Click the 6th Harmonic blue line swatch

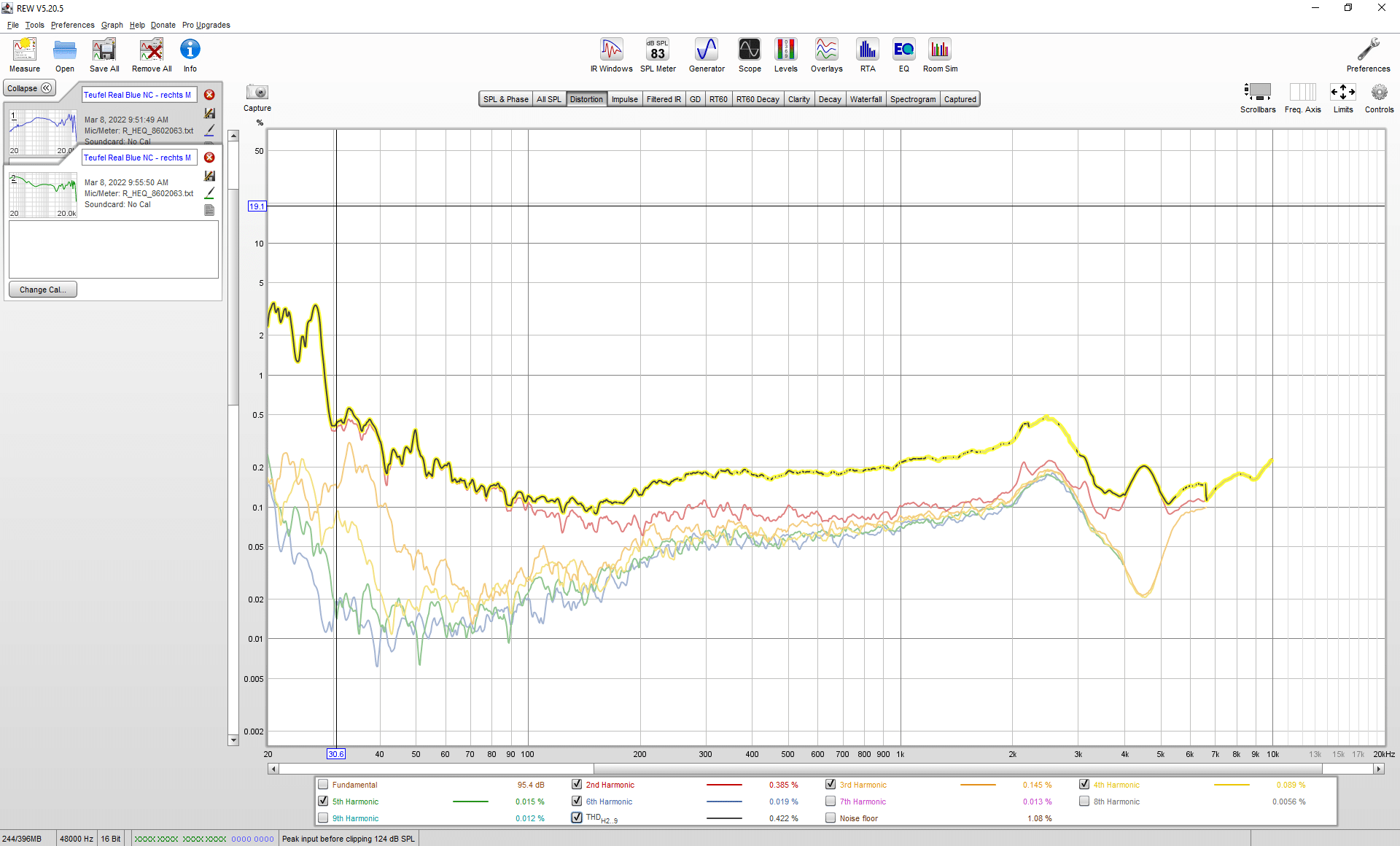pos(724,802)
